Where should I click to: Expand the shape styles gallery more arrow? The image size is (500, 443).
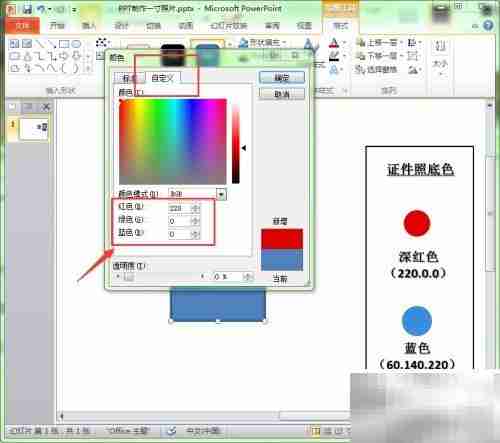click(230, 44)
